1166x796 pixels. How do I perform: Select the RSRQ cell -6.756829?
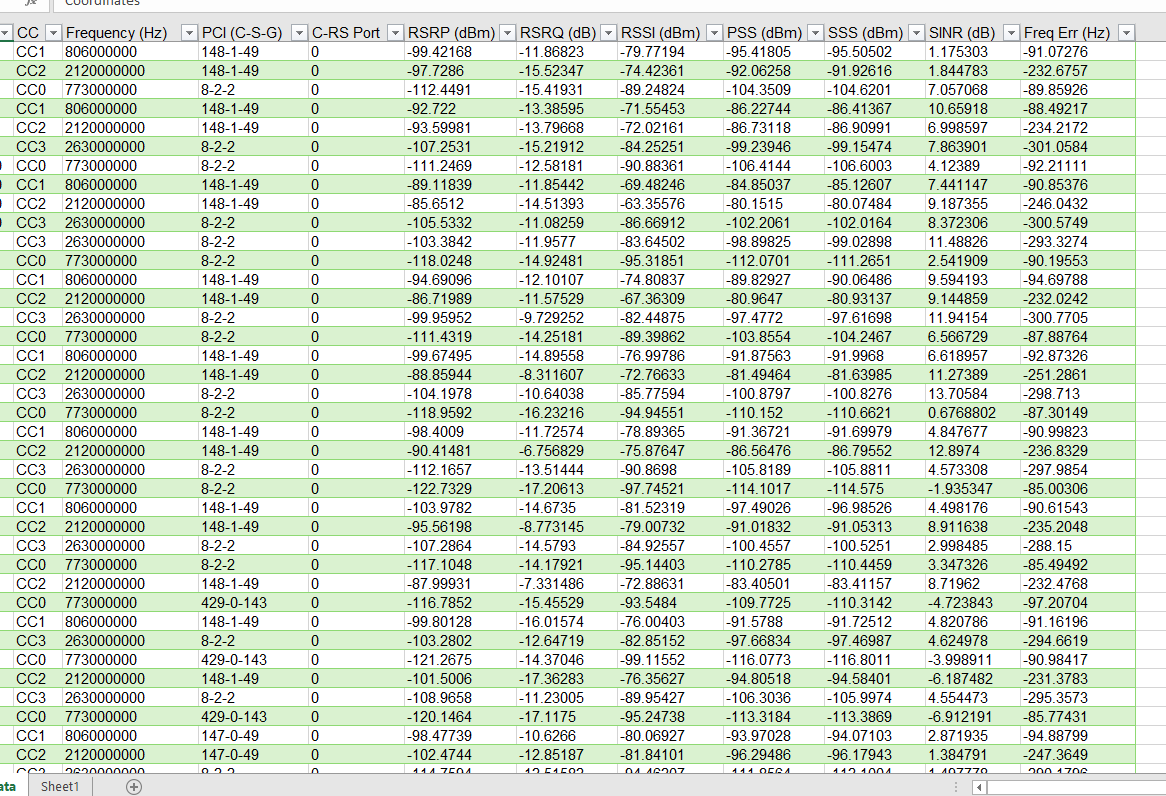click(567, 451)
